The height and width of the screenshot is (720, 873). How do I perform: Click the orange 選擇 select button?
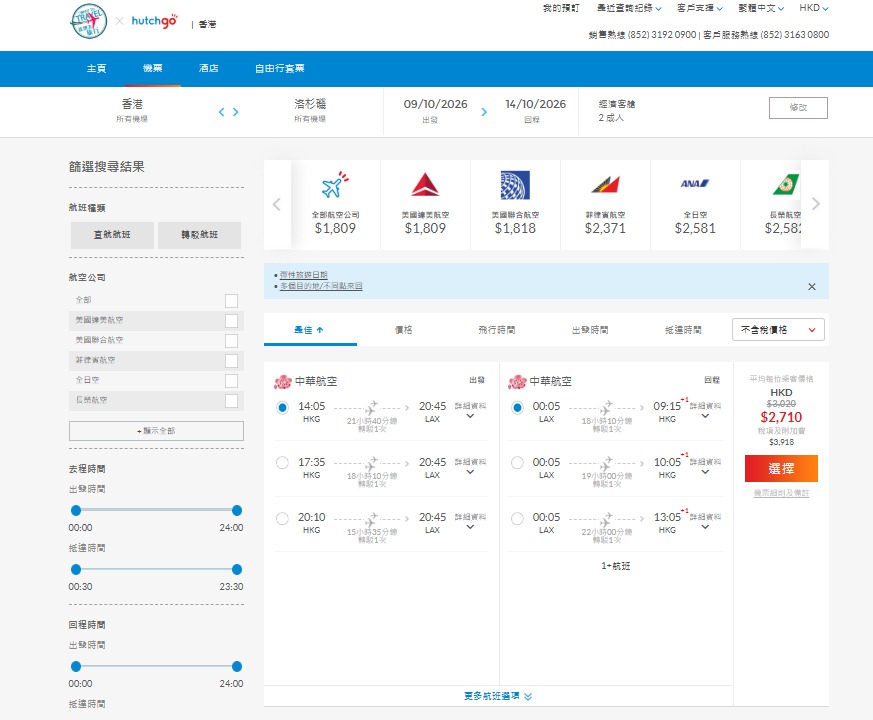click(781, 468)
